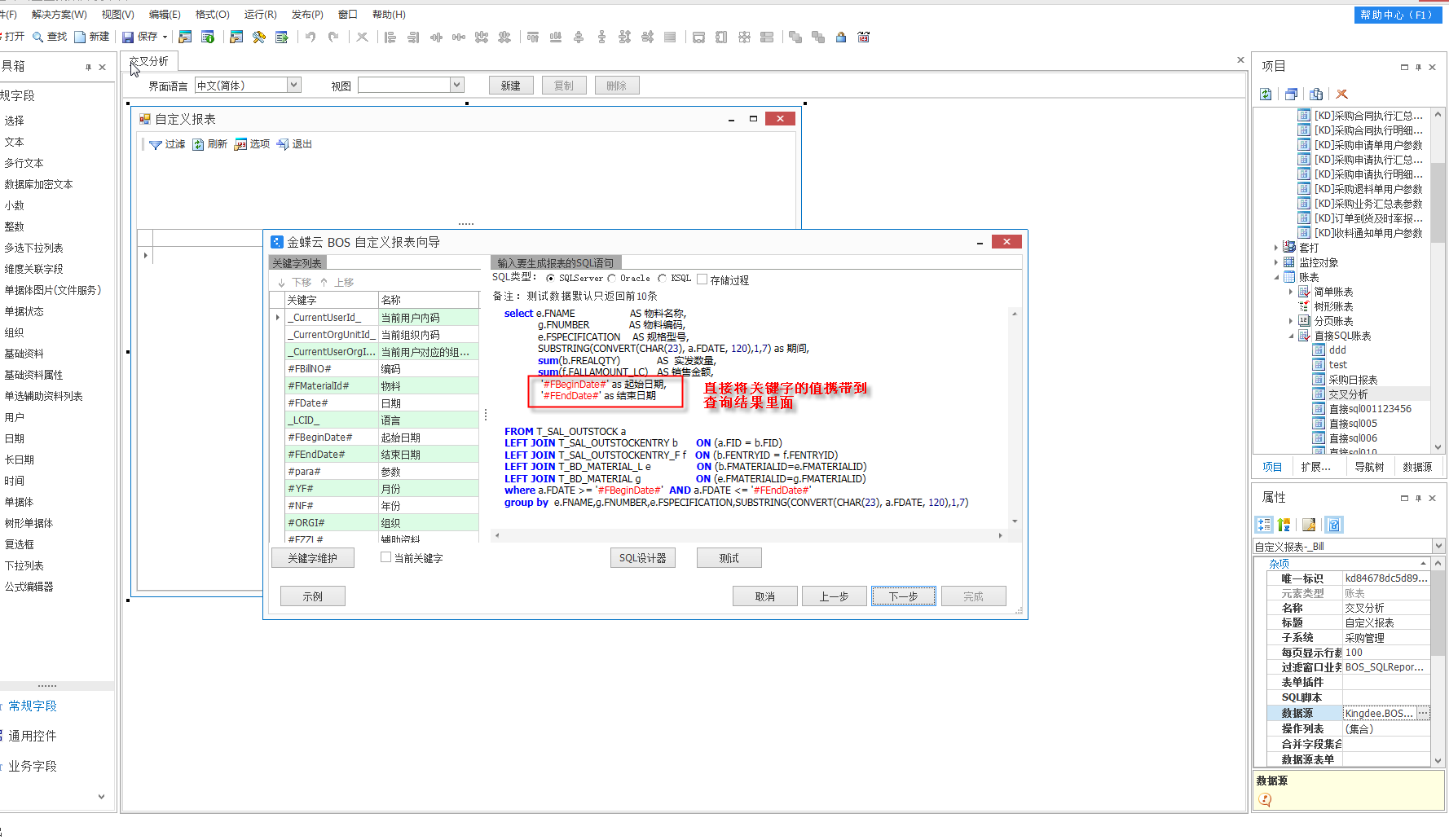Click the SQL设计器 button
The height and width of the screenshot is (840, 1449).
[642, 558]
